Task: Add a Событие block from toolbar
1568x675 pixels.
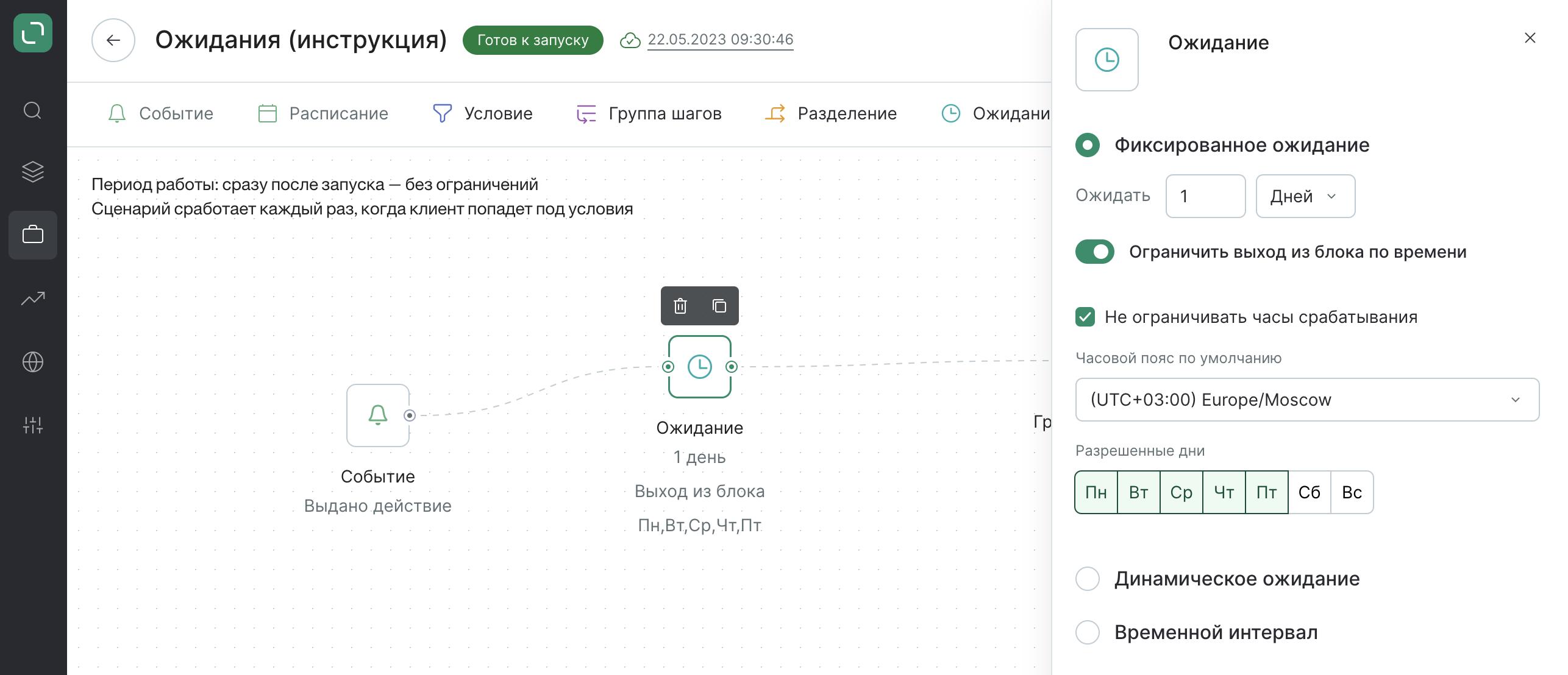Action: point(161,113)
